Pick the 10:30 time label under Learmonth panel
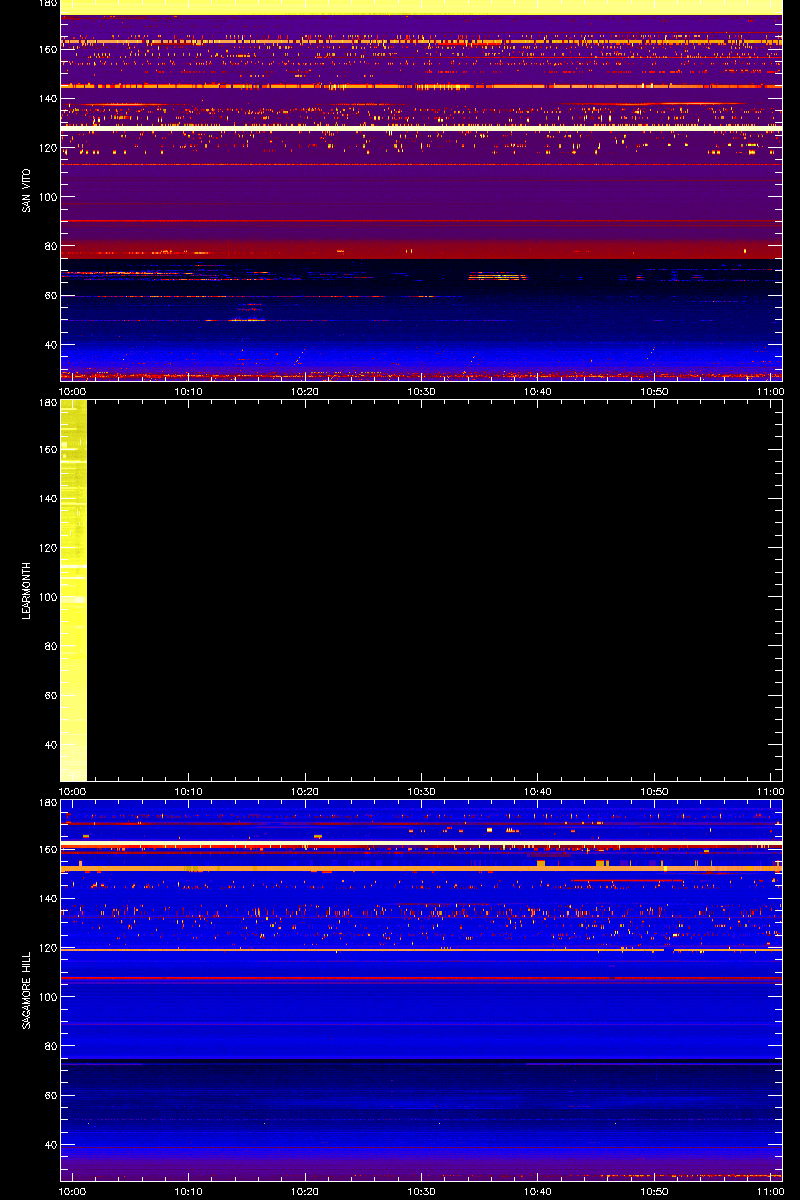800x1200 pixels. (x=422, y=792)
